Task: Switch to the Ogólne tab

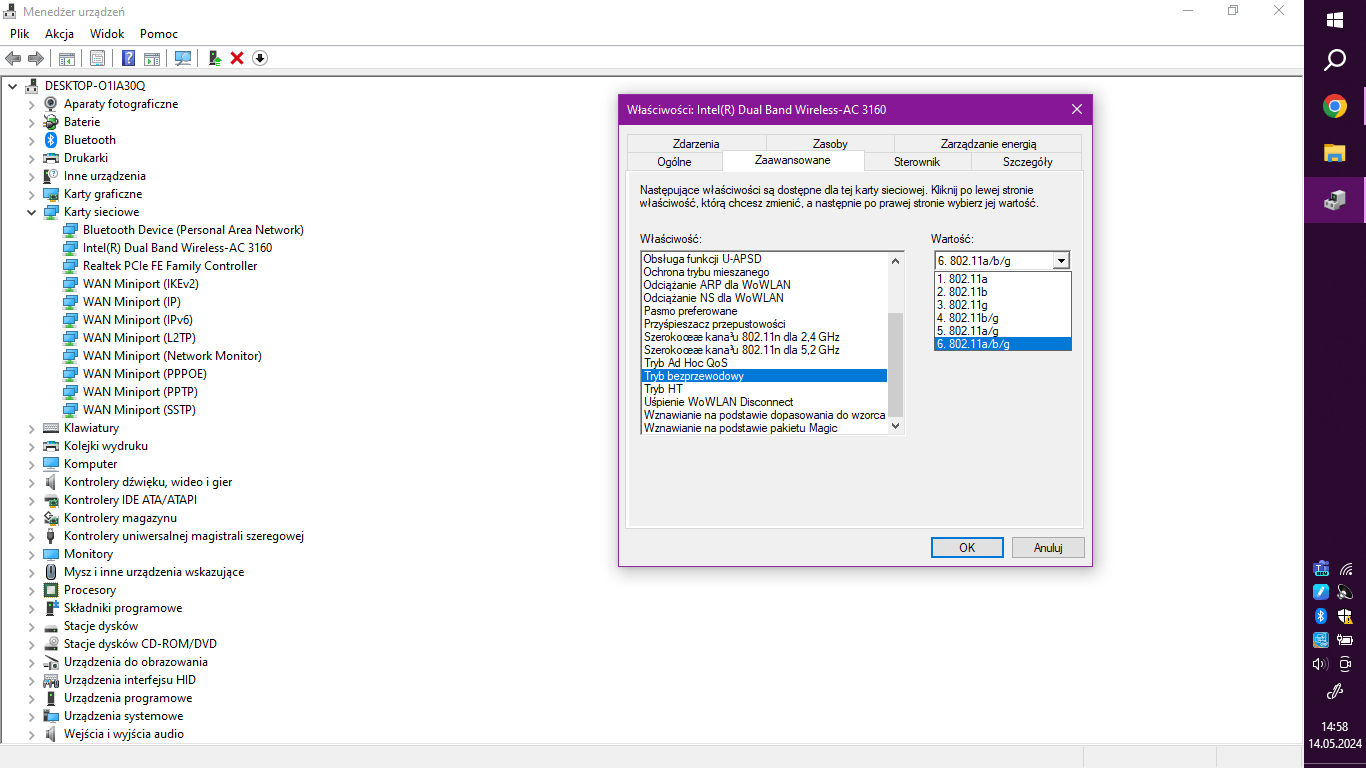Action: (675, 162)
